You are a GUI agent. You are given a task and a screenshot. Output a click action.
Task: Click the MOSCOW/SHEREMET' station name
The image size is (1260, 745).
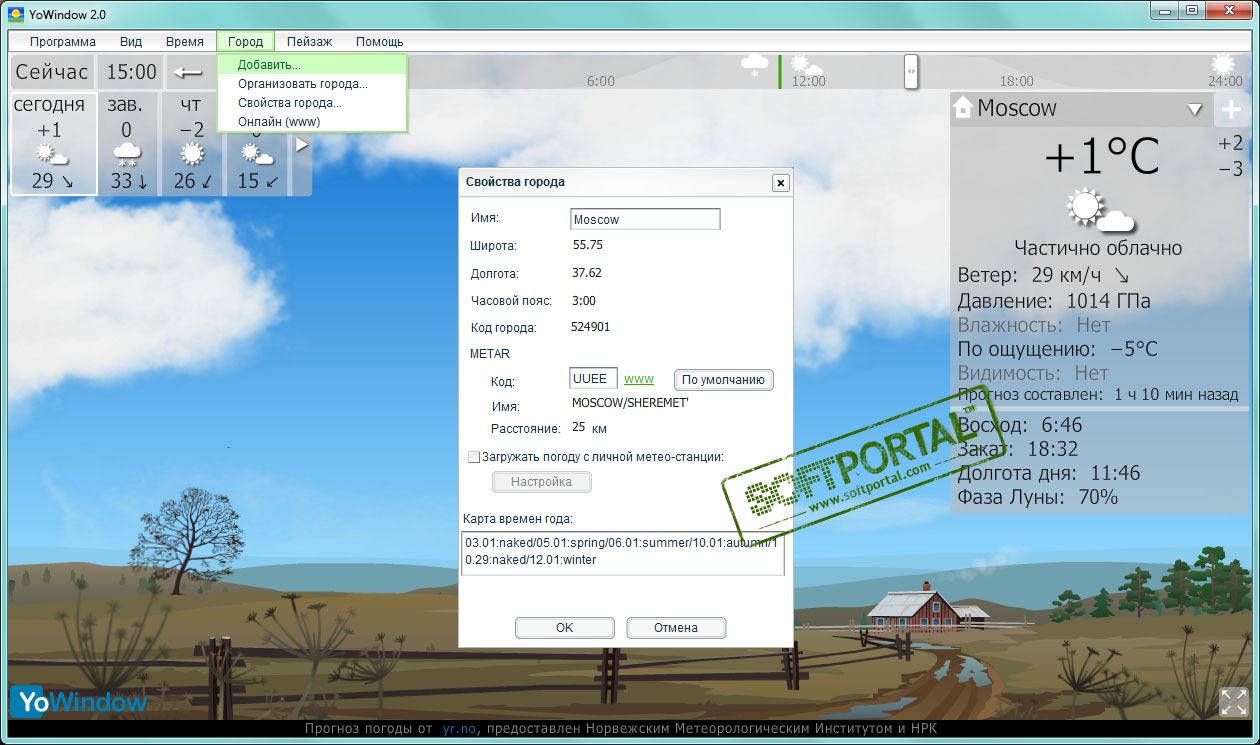[x=630, y=404]
